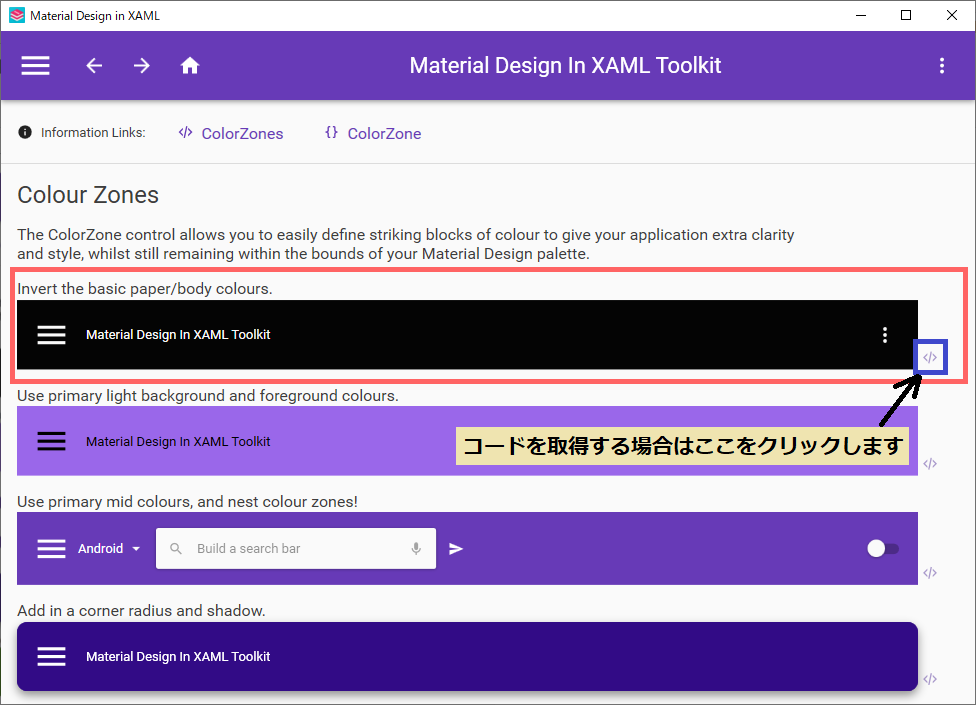
Task: Click hamburger icon in the dark rounded zone
Action: pos(51,656)
